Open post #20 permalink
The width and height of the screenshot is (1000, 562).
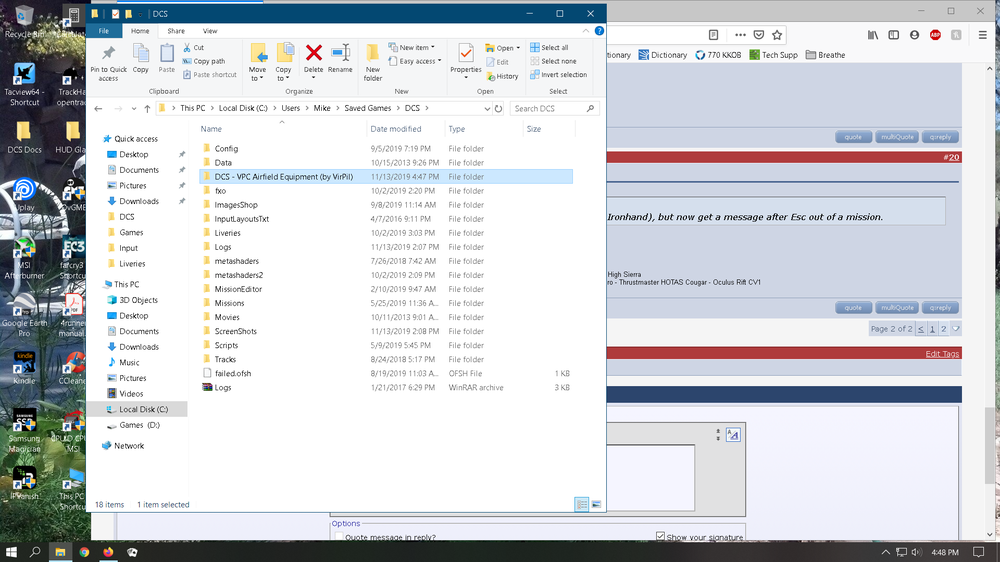pos(951,158)
